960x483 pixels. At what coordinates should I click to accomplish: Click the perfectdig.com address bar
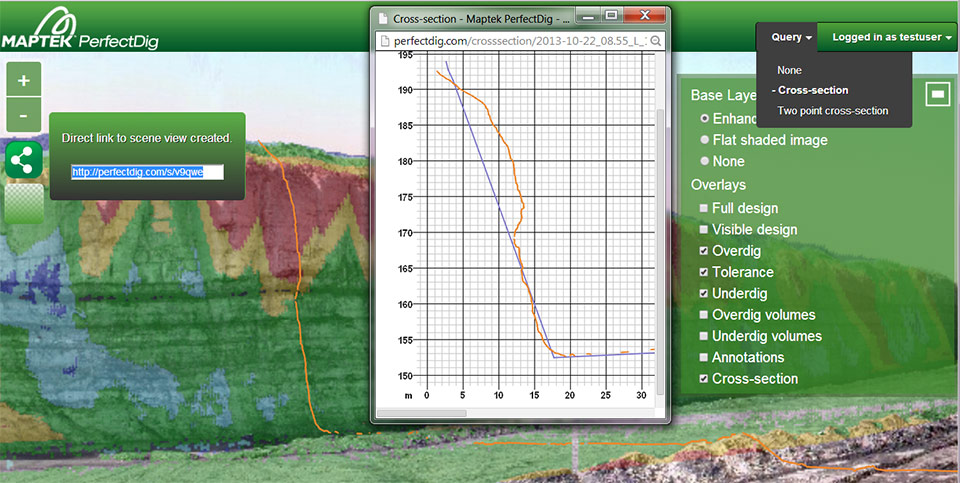pos(519,41)
